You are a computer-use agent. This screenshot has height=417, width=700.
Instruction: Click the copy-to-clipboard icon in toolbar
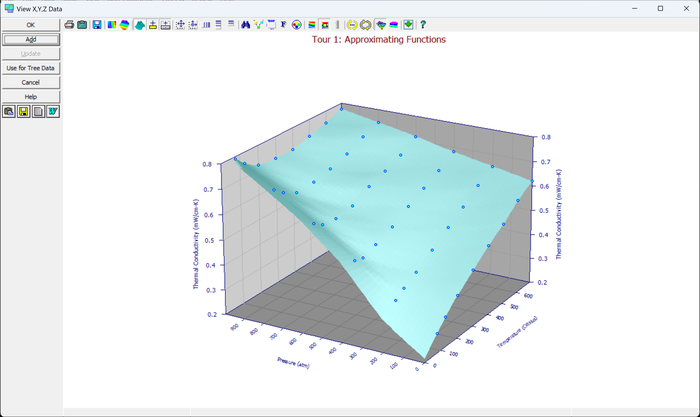coord(82,25)
